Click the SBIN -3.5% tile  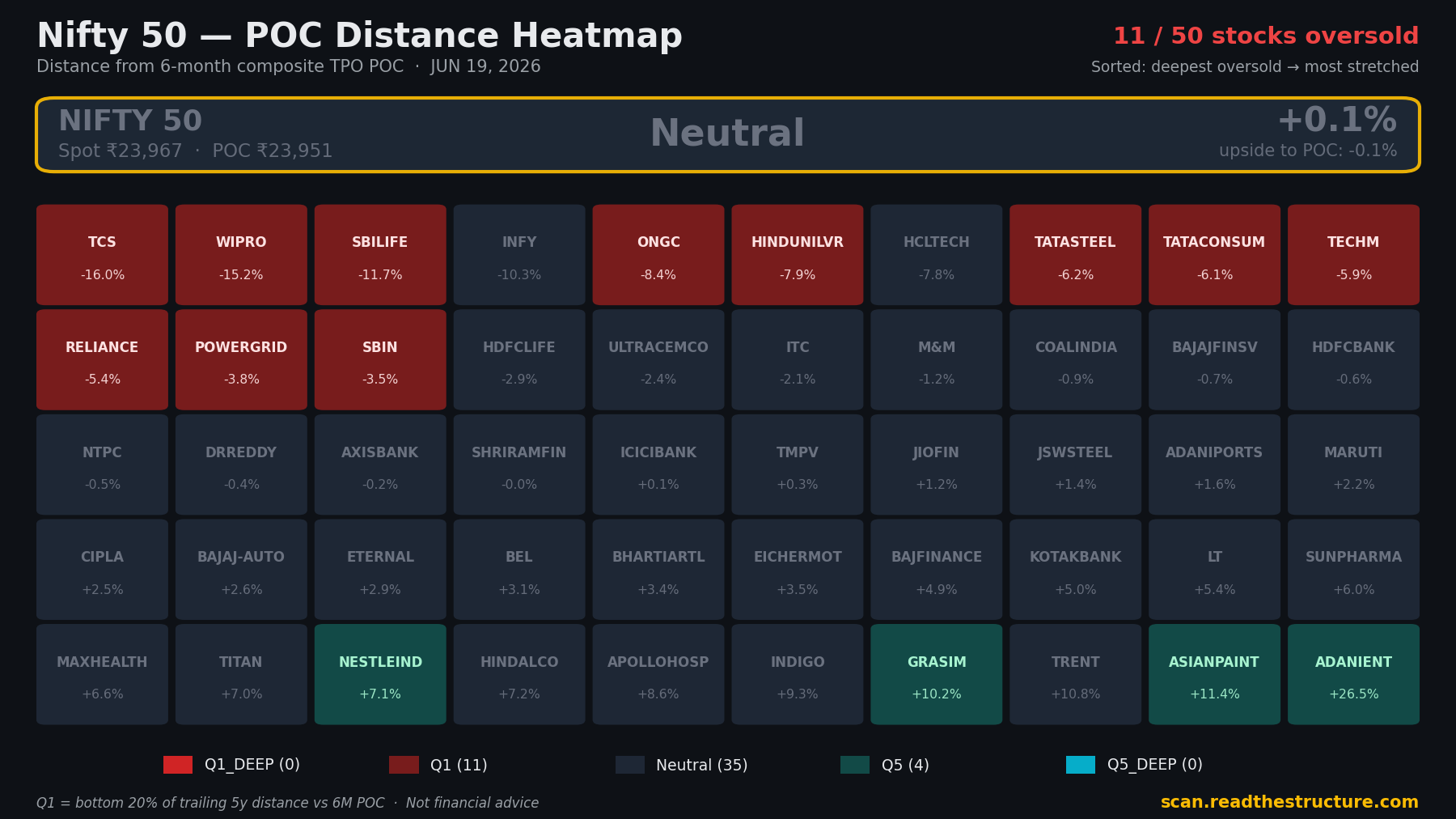(x=380, y=360)
